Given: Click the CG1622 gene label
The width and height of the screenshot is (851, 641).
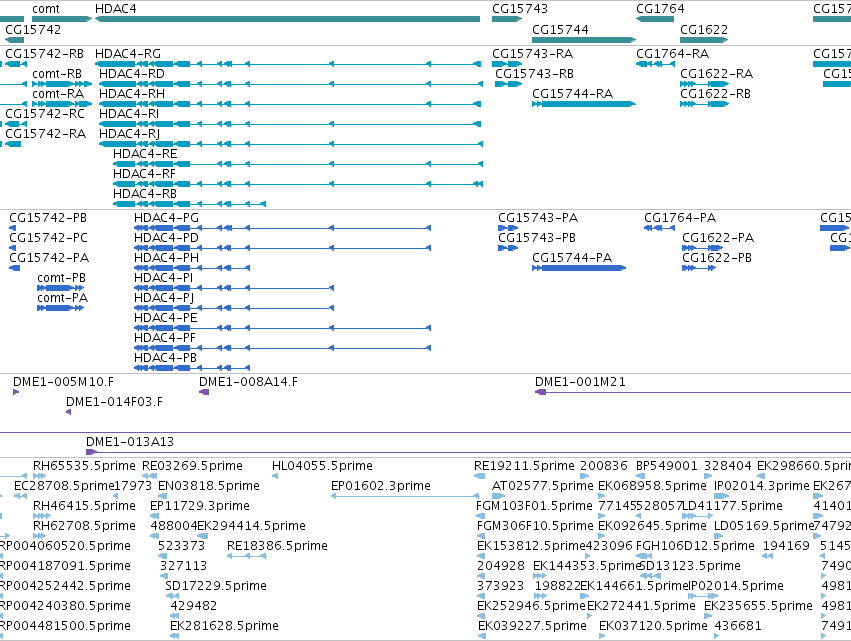Looking at the screenshot, I should pyautogui.click(x=704, y=29).
